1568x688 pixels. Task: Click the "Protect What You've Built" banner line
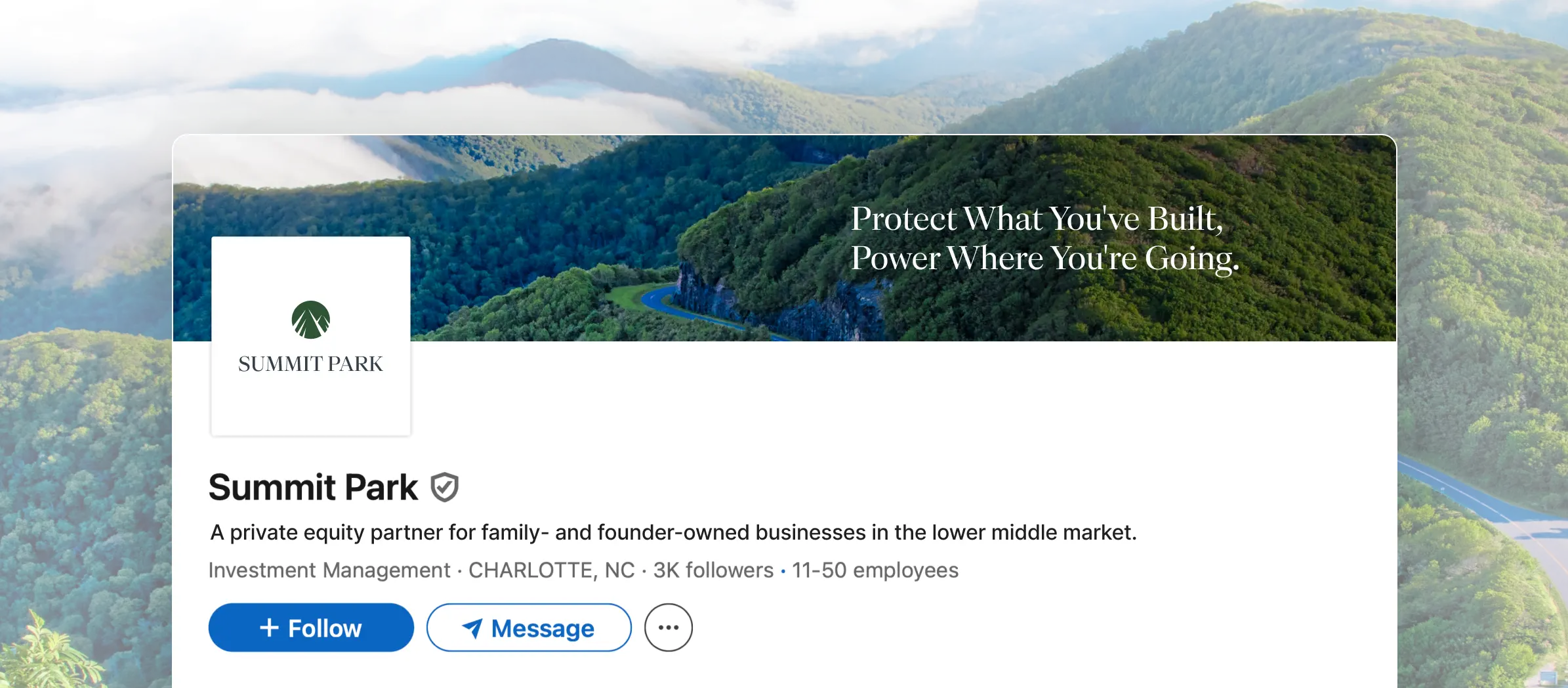(x=1037, y=219)
